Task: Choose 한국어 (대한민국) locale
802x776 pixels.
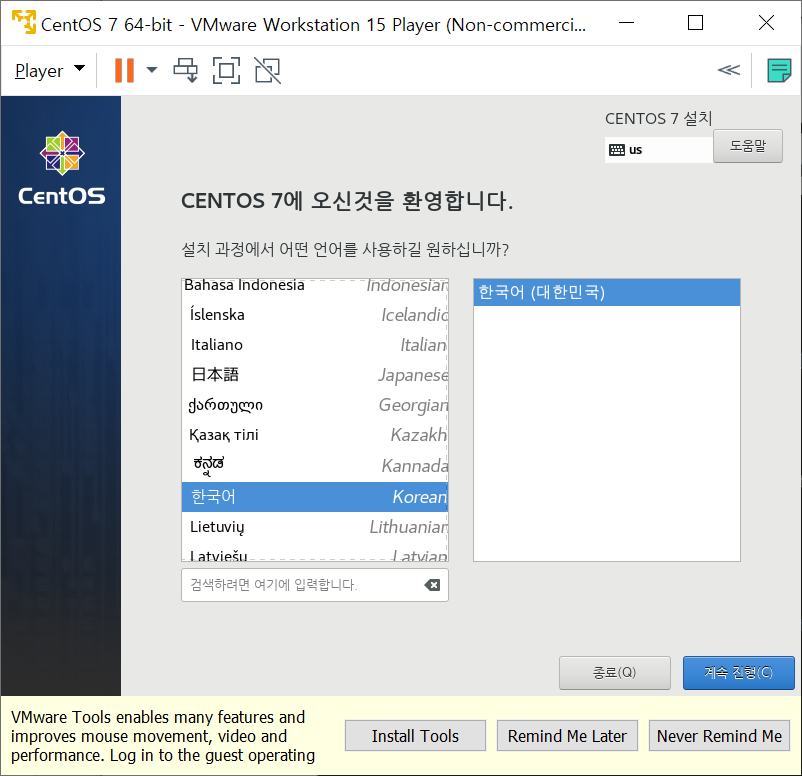Action: pos(607,293)
